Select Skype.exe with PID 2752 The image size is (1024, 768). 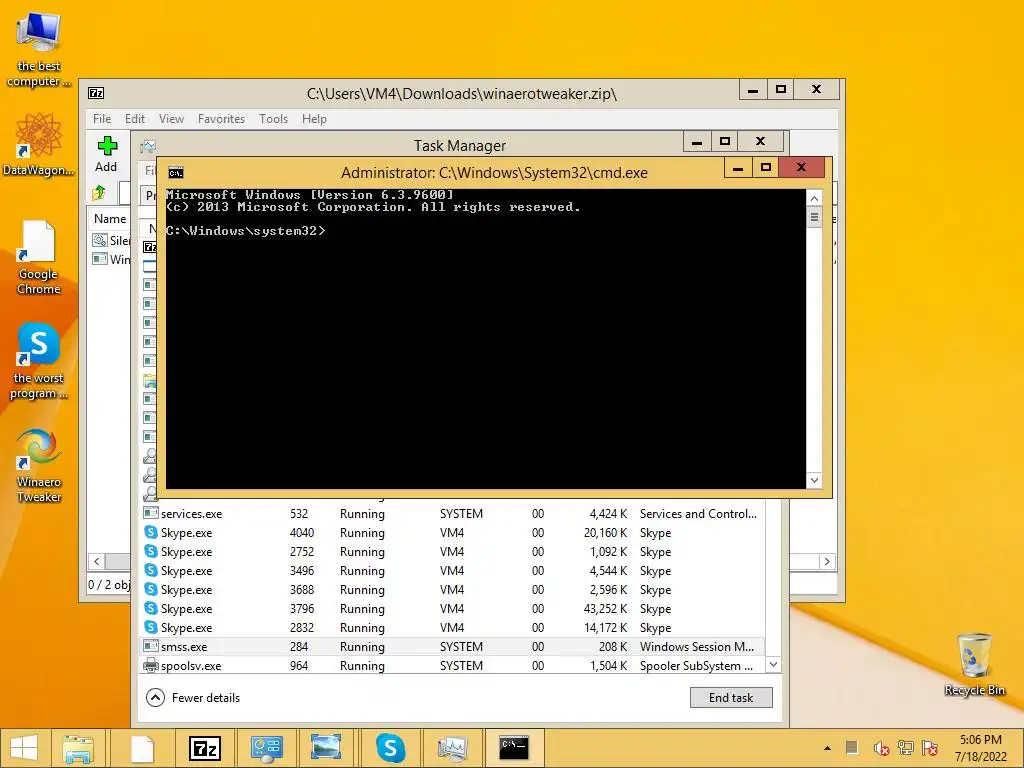451,552
